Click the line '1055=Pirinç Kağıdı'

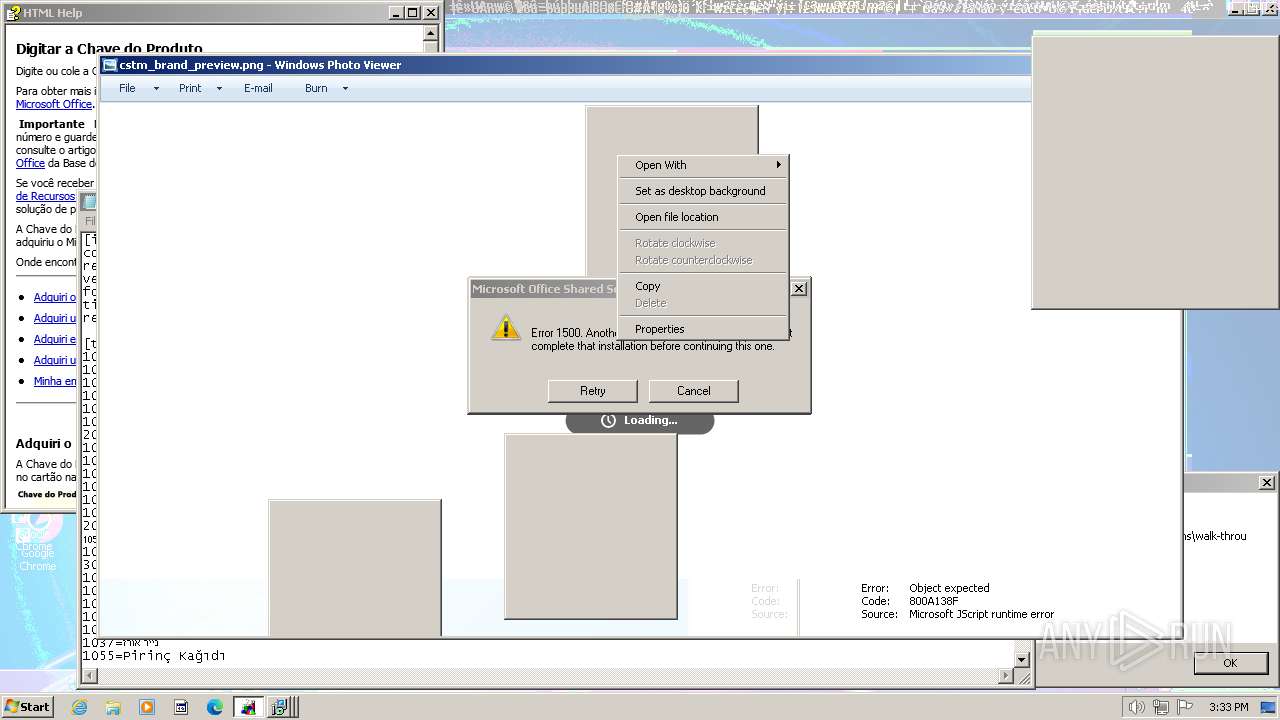153,656
